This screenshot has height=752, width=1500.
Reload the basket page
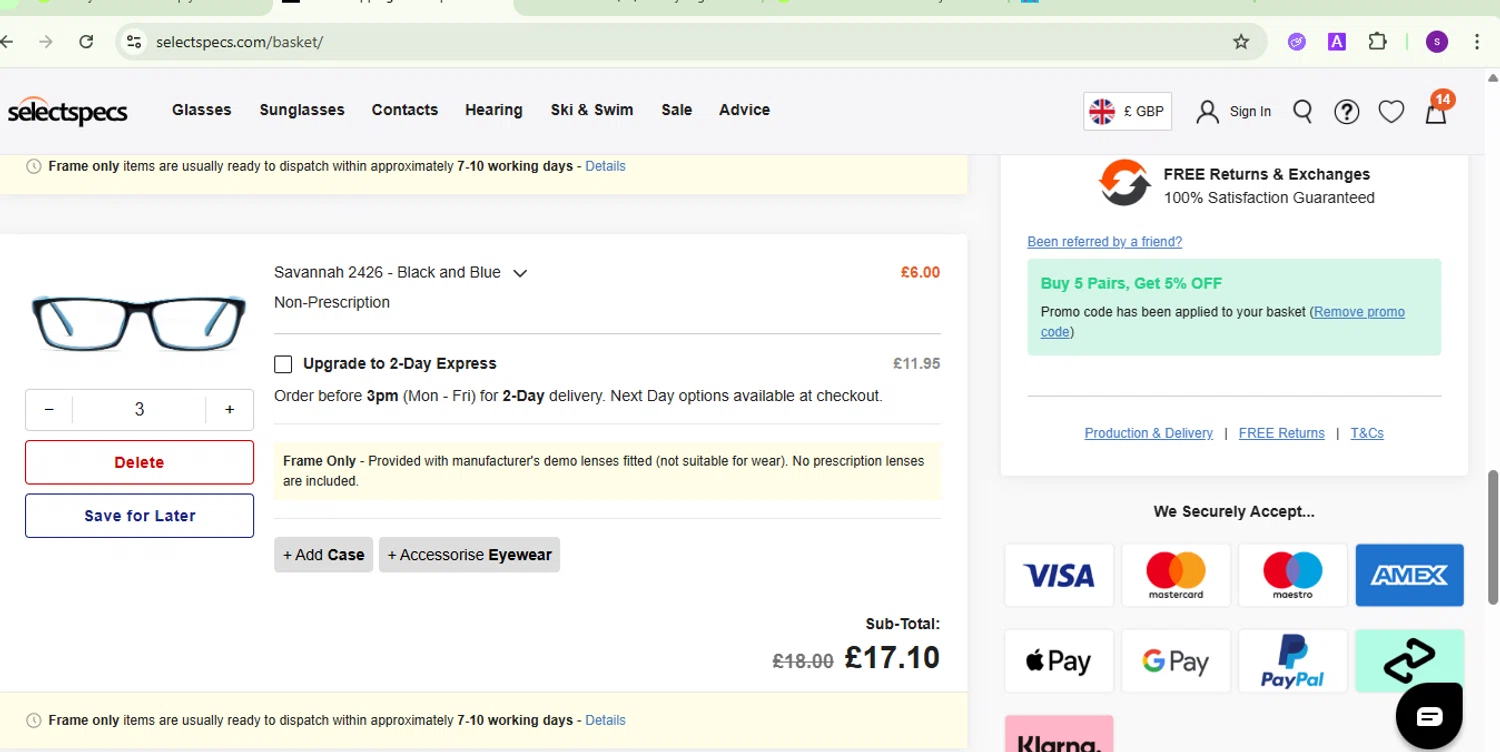(86, 42)
